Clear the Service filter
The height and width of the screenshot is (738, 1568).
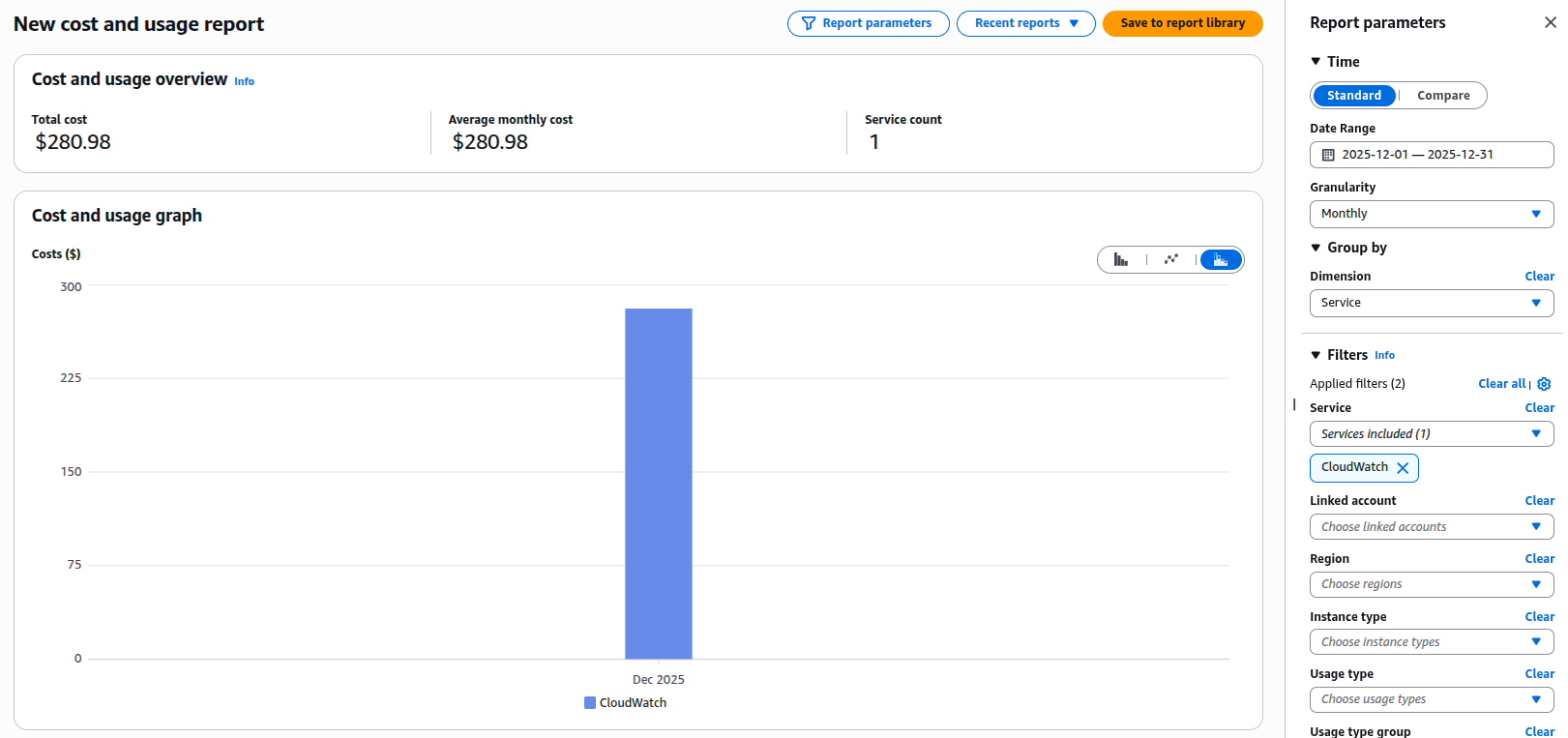1539,408
